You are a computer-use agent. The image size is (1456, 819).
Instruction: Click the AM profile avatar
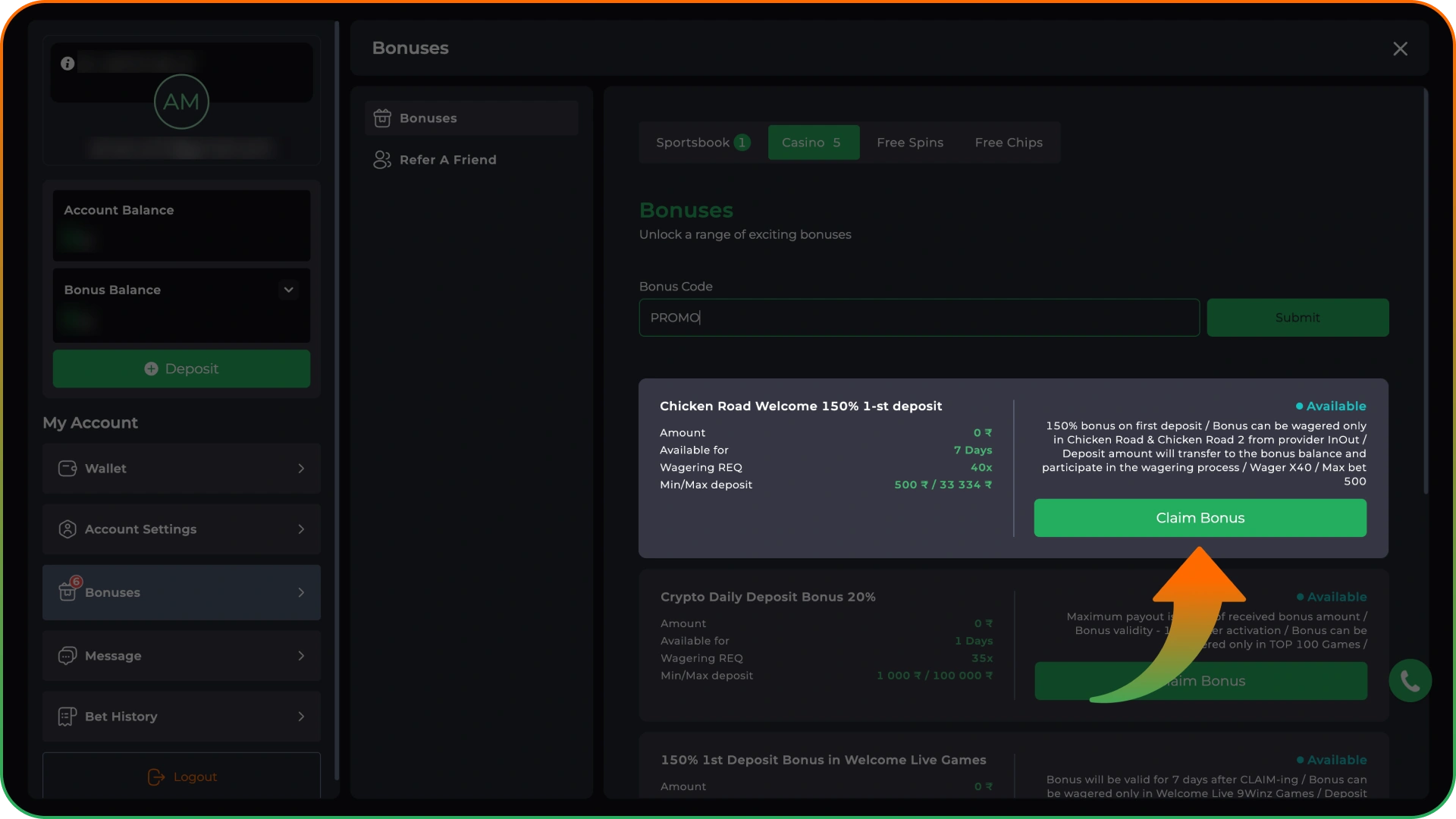181,102
